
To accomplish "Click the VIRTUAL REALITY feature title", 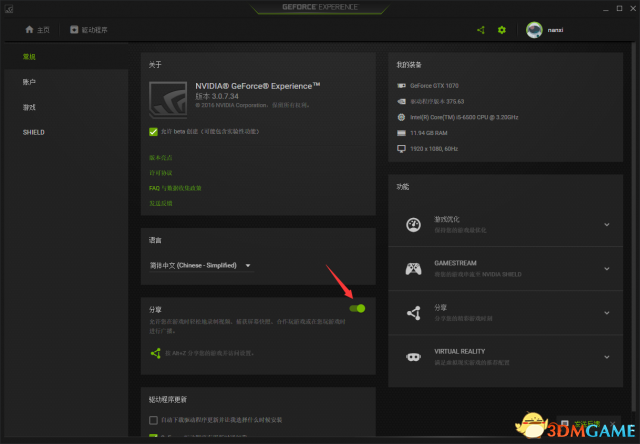I will point(460,351).
